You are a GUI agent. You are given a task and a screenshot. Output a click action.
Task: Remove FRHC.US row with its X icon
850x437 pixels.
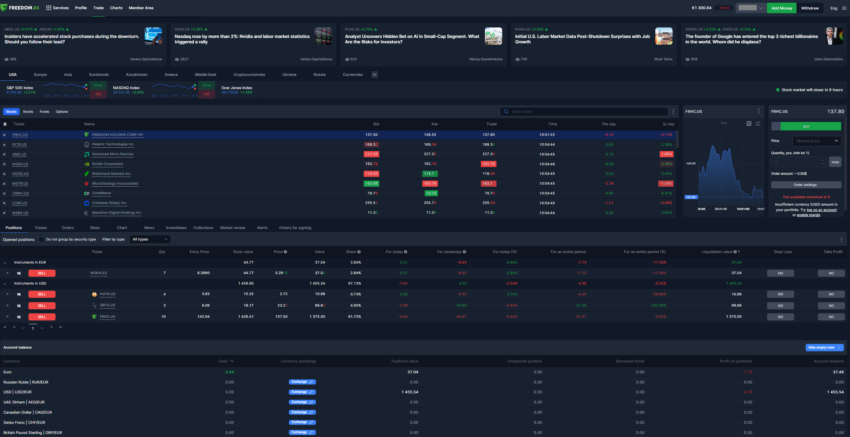[x=4, y=135]
